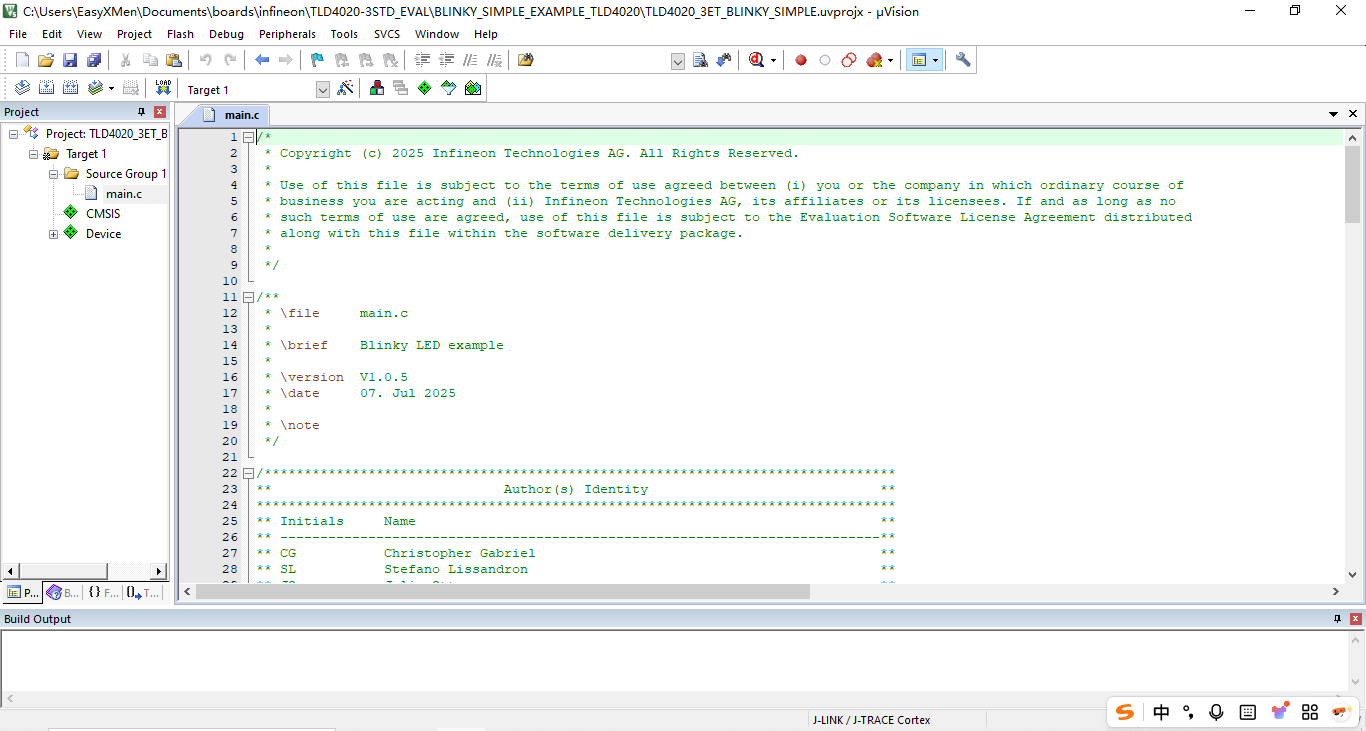
Task: Click the microphone icon in IME bar
Action: click(1216, 712)
